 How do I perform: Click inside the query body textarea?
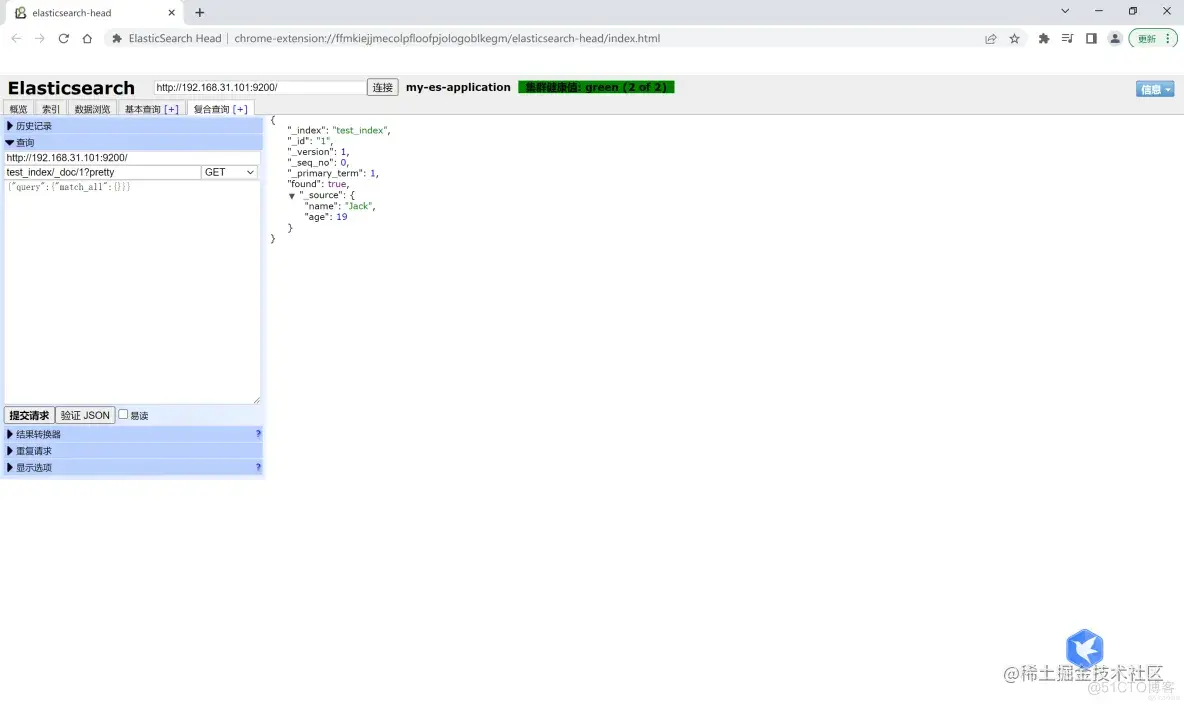point(132,292)
